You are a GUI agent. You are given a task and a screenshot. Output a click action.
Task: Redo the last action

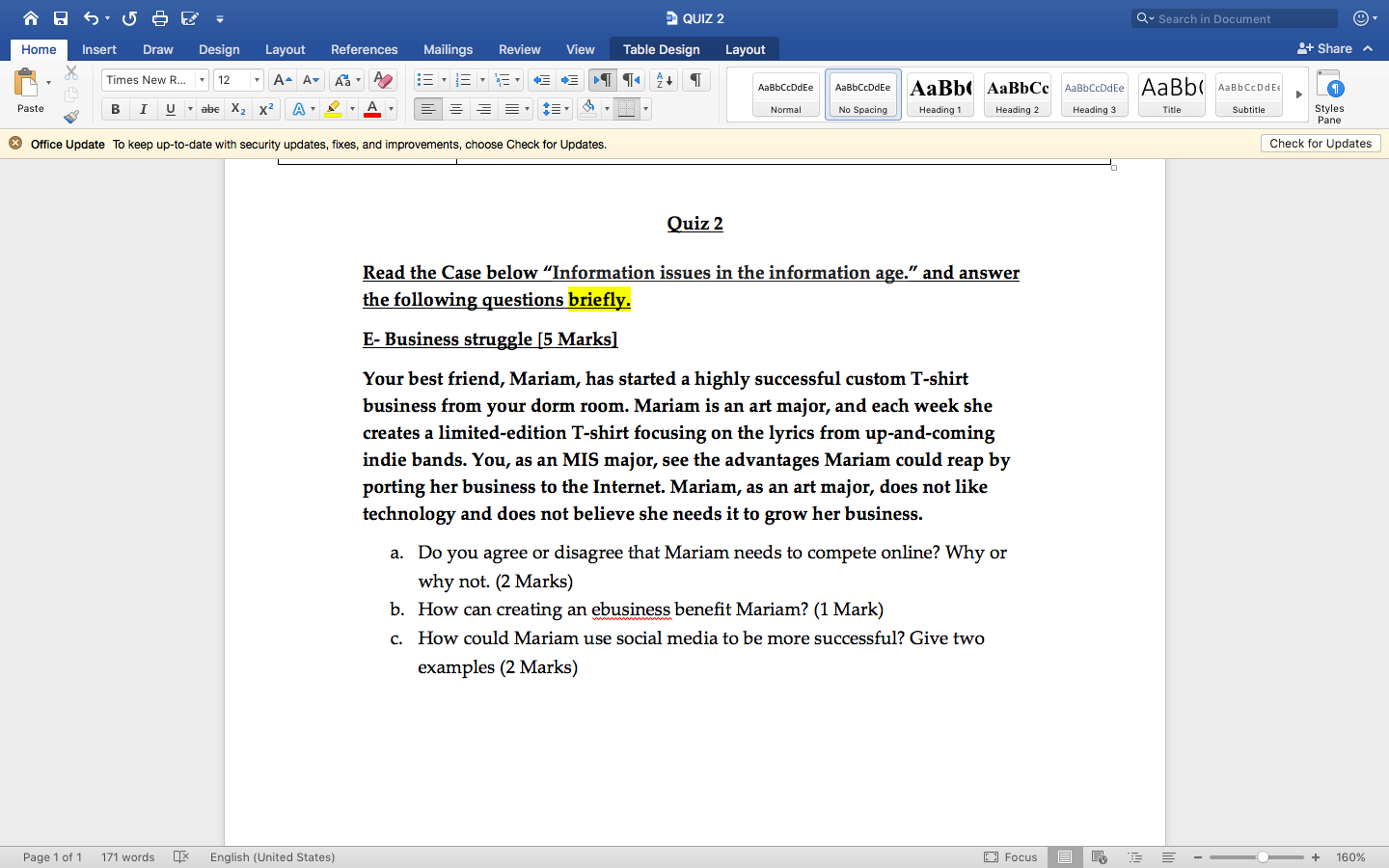tap(129, 18)
